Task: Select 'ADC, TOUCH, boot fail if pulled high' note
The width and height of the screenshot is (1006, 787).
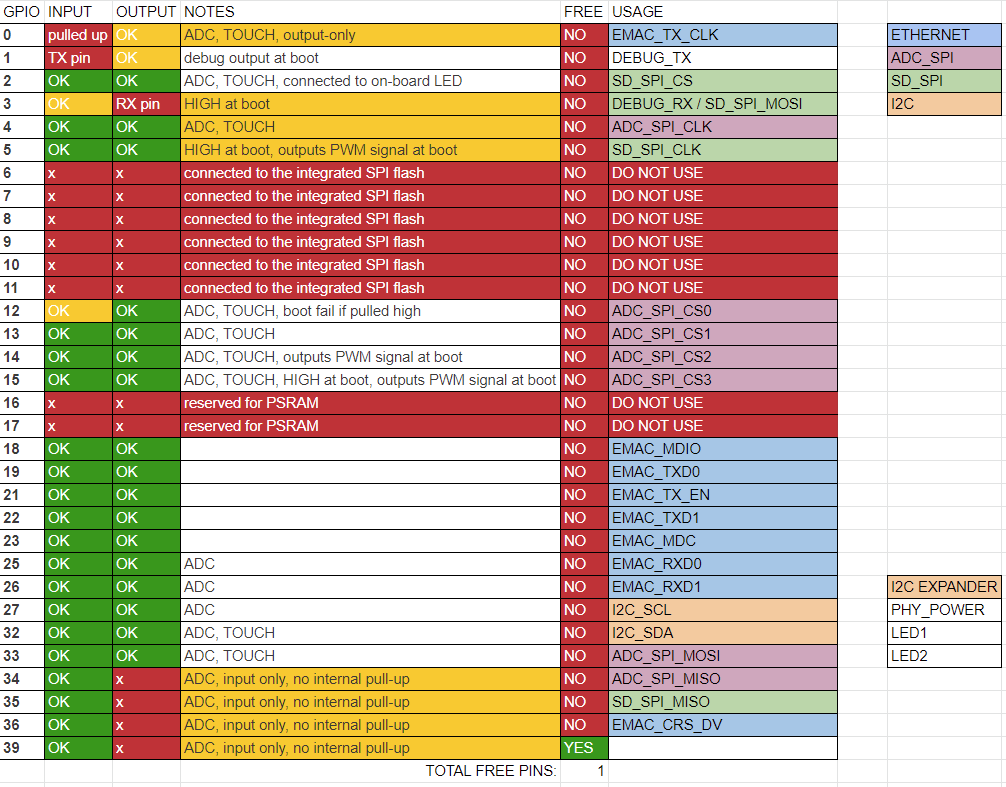Action: point(370,311)
